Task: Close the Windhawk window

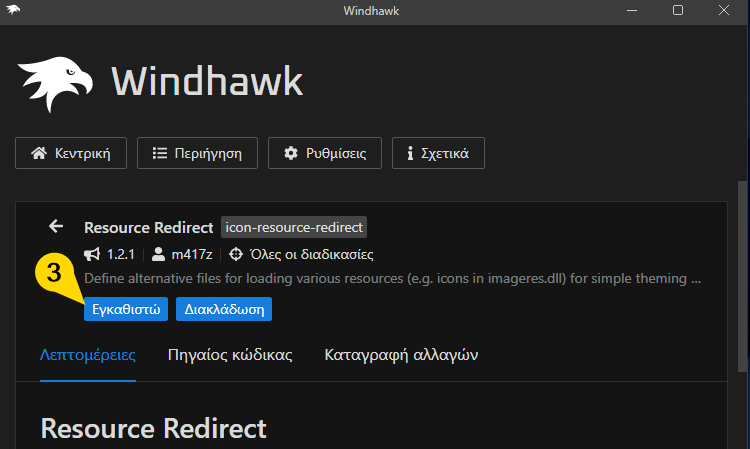Action: tap(724, 10)
